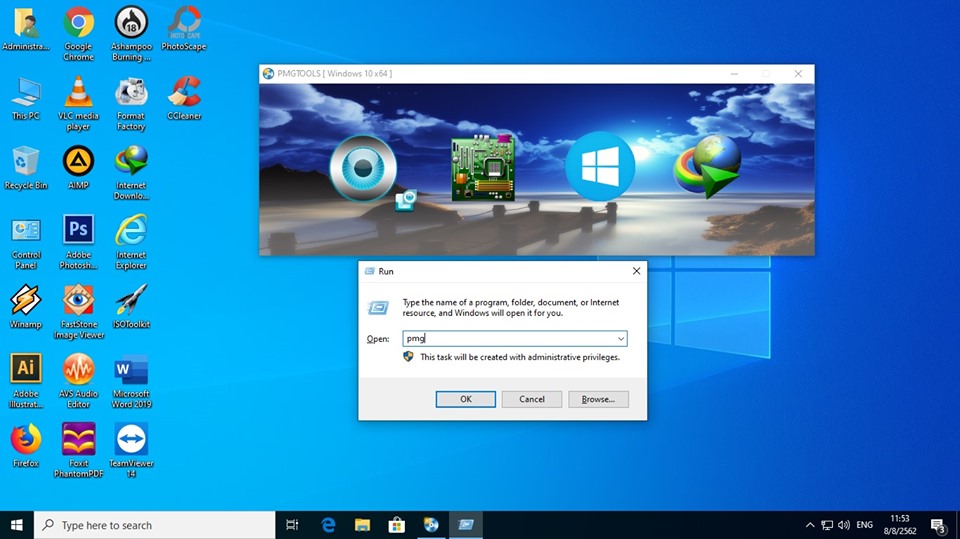This screenshot has width=960, height=539.
Task: Select This PC desktop icon
Action: (26, 98)
